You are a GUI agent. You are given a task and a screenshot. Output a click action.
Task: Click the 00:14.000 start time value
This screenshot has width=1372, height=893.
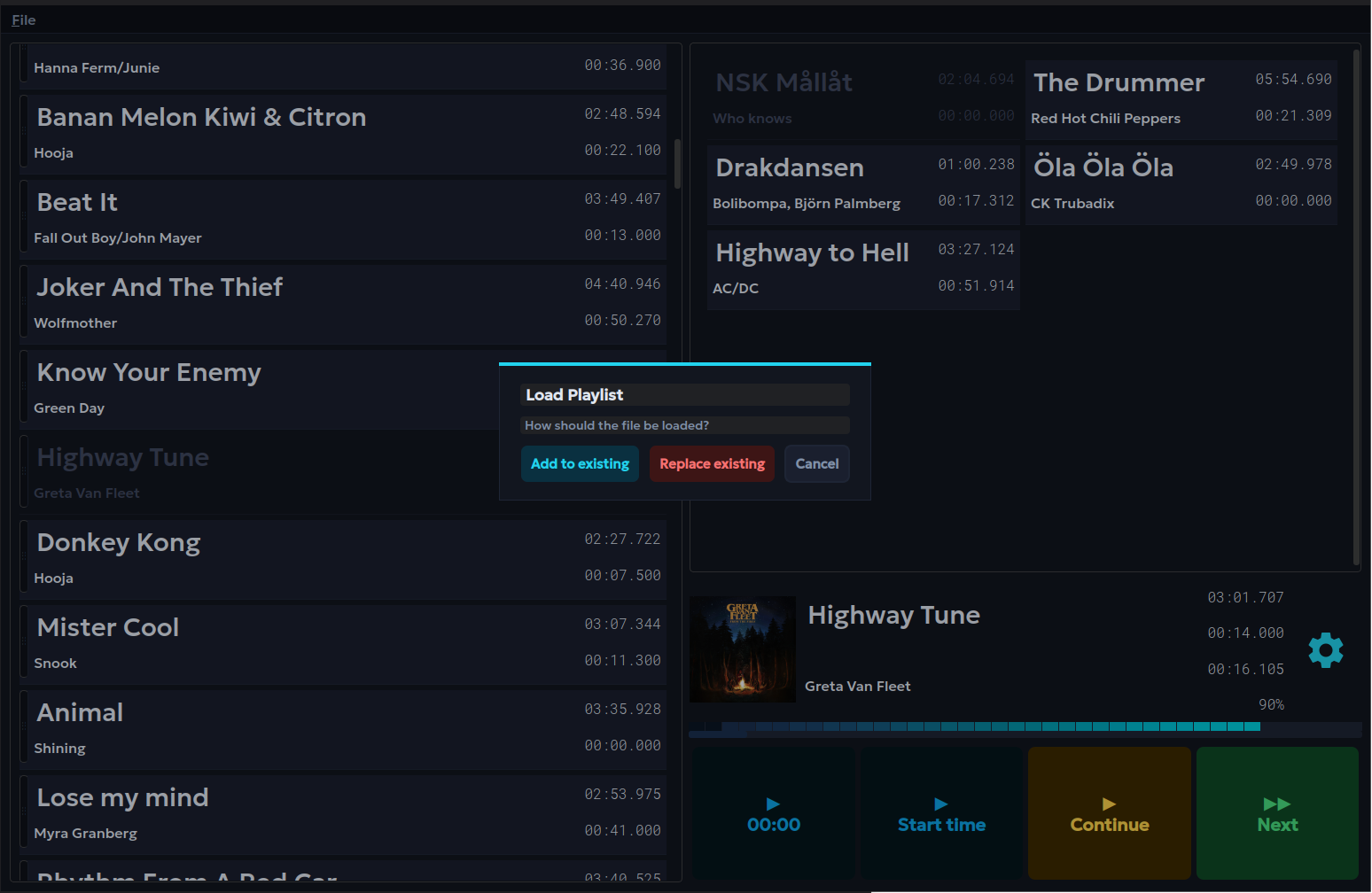click(1245, 633)
